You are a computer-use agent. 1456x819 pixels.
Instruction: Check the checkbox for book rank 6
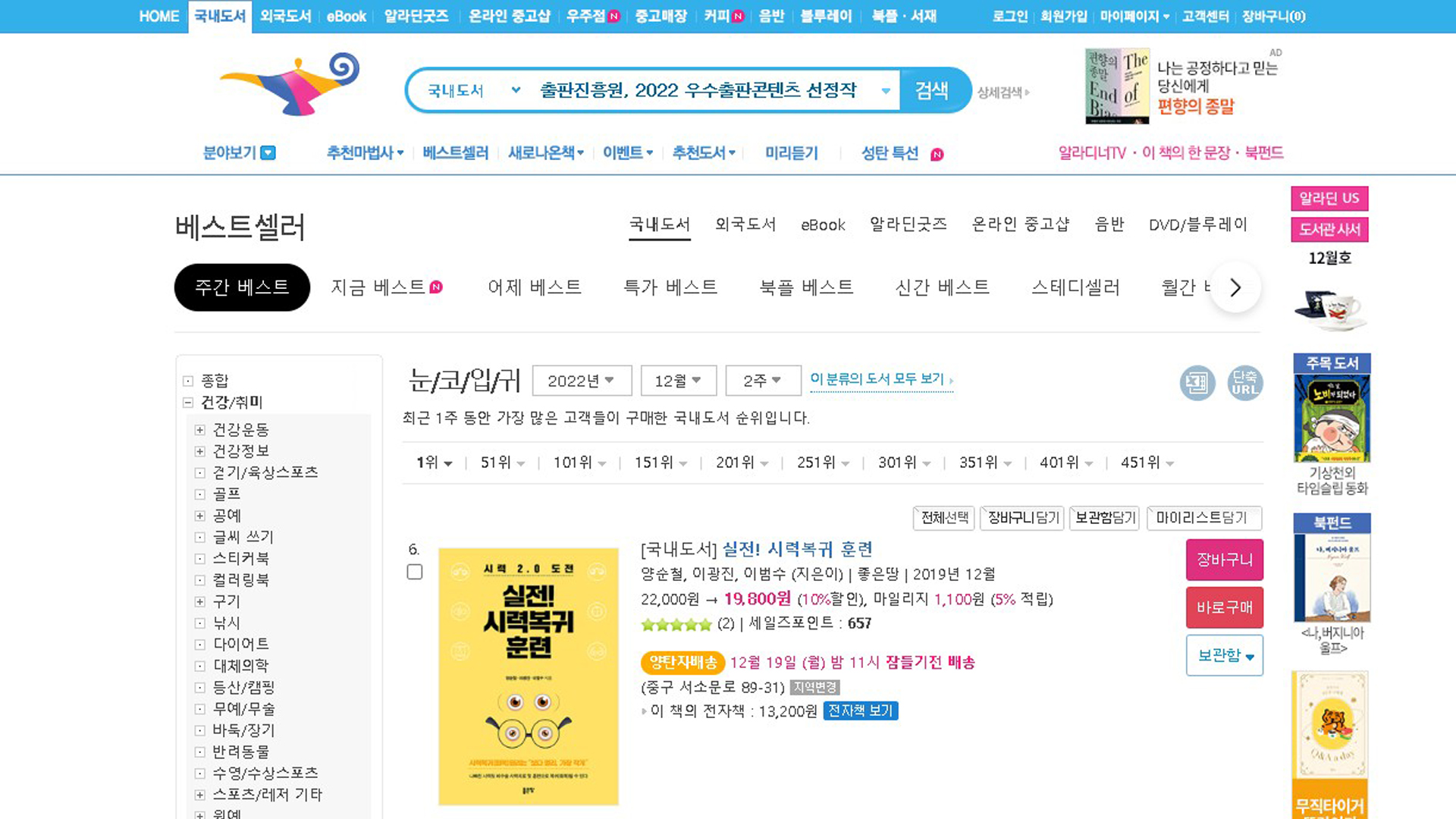click(x=415, y=572)
